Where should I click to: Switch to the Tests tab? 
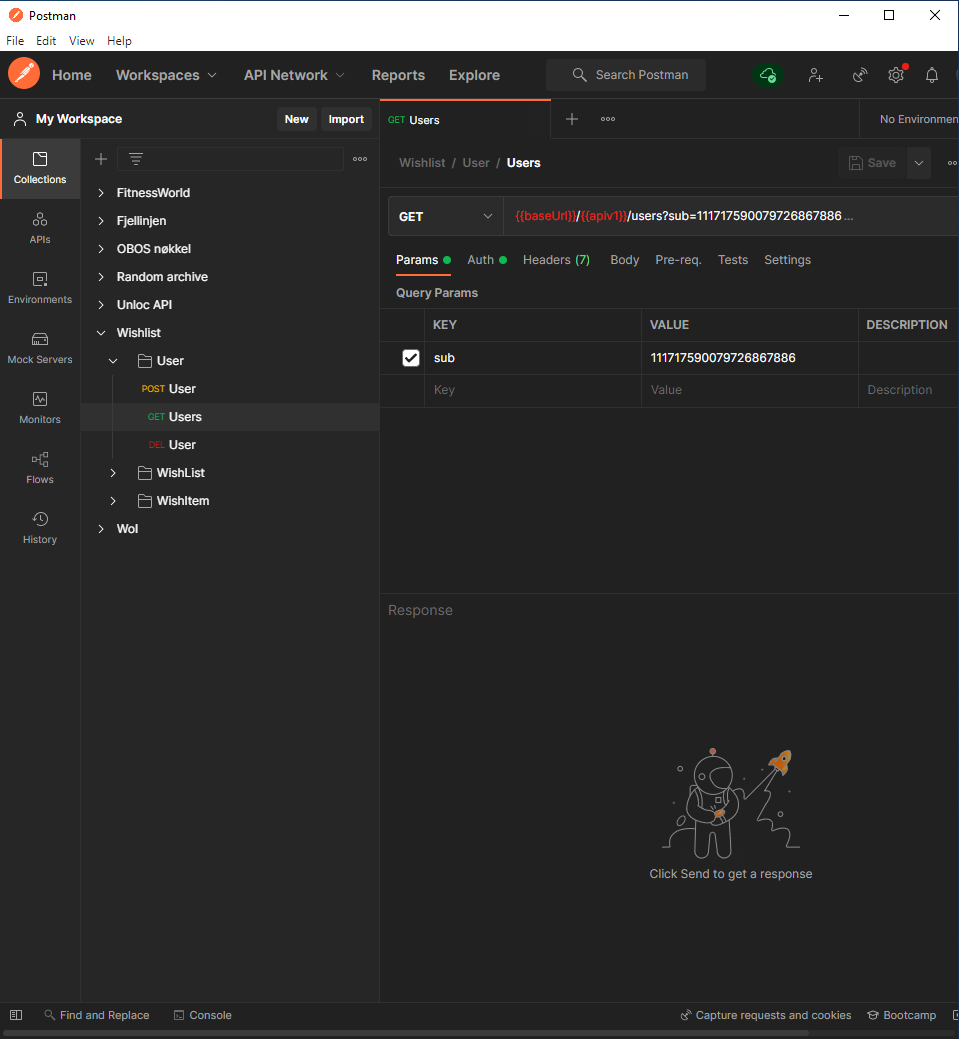(x=732, y=260)
